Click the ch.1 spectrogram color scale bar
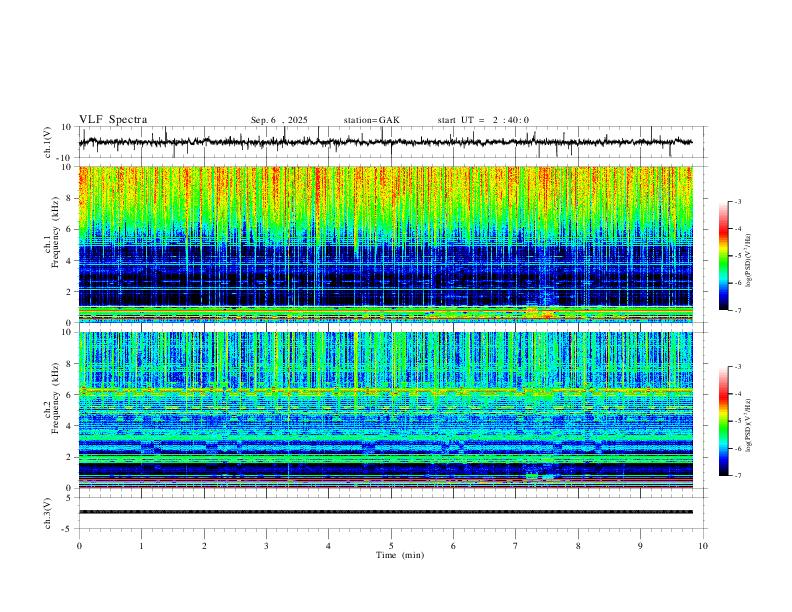 point(724,256)
